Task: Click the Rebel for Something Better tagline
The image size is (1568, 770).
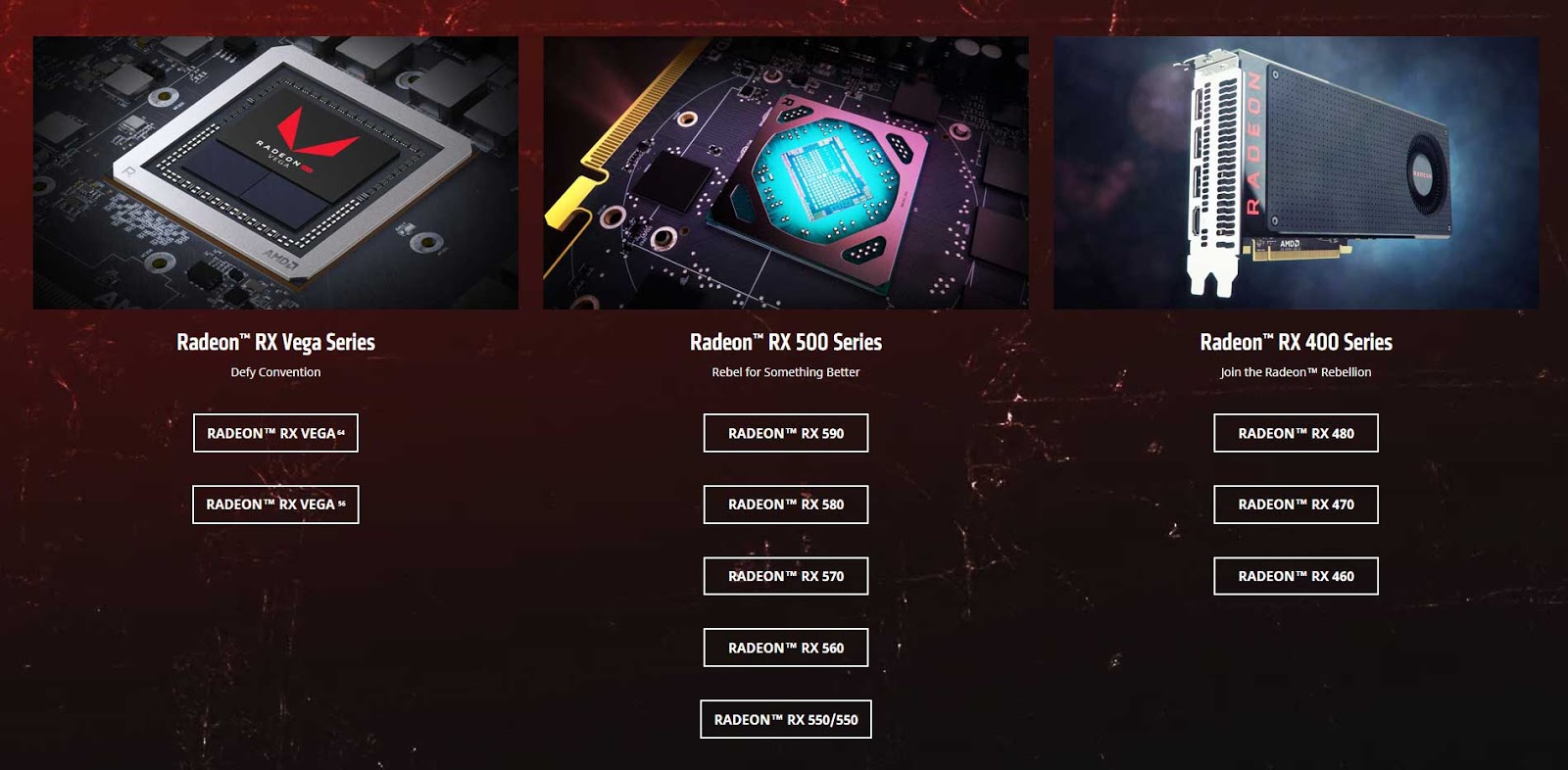Action: point(786,372)
